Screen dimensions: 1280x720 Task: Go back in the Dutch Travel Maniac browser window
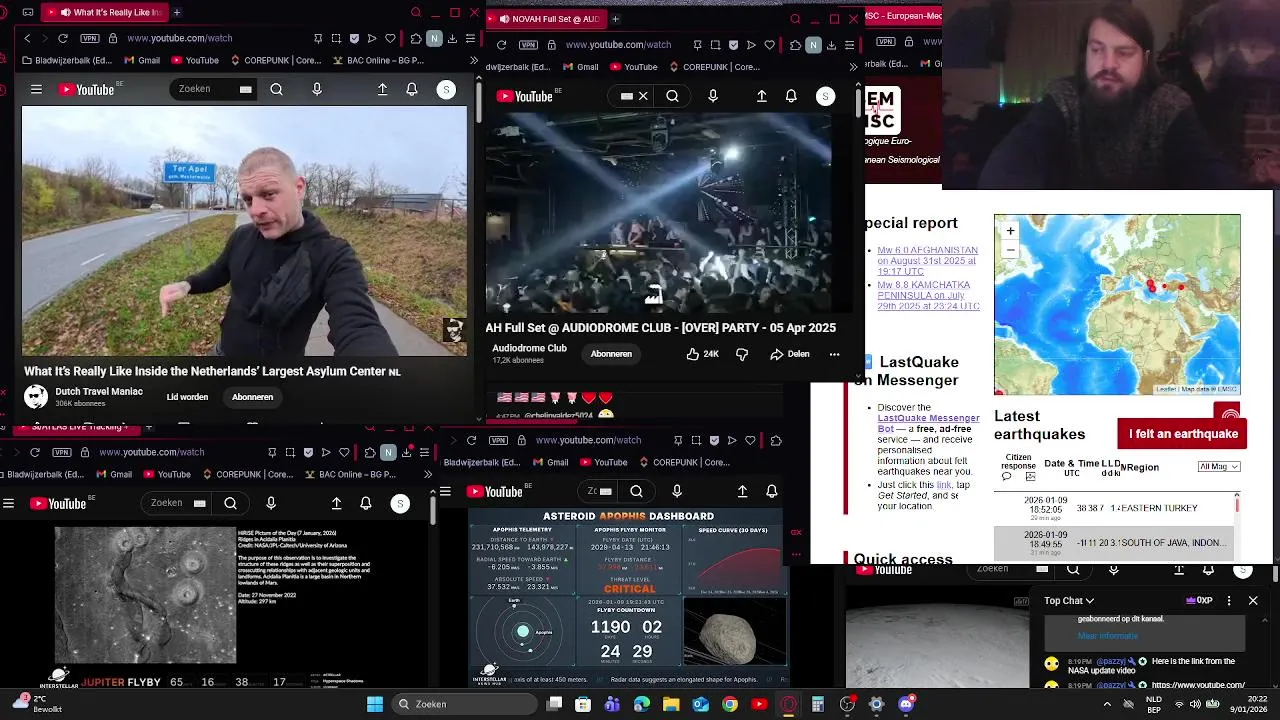coord(27,38)
